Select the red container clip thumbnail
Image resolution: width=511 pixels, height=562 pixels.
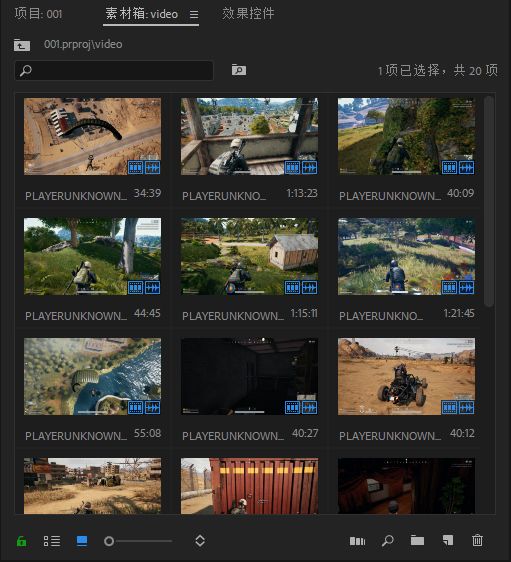click(249, 486)
